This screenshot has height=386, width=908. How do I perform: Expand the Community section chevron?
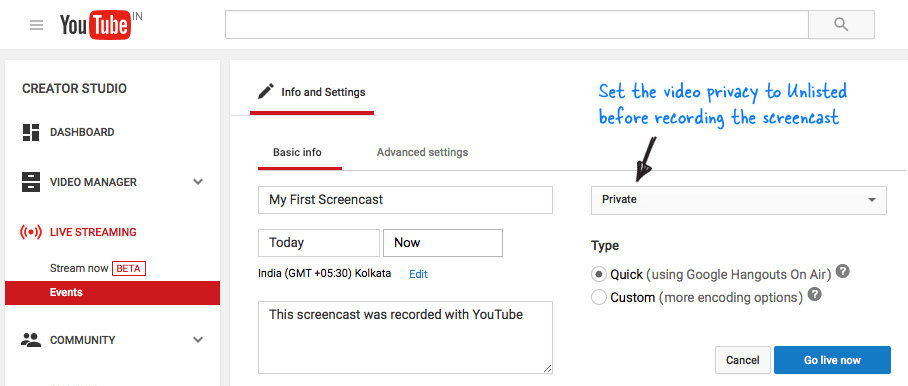198,340
